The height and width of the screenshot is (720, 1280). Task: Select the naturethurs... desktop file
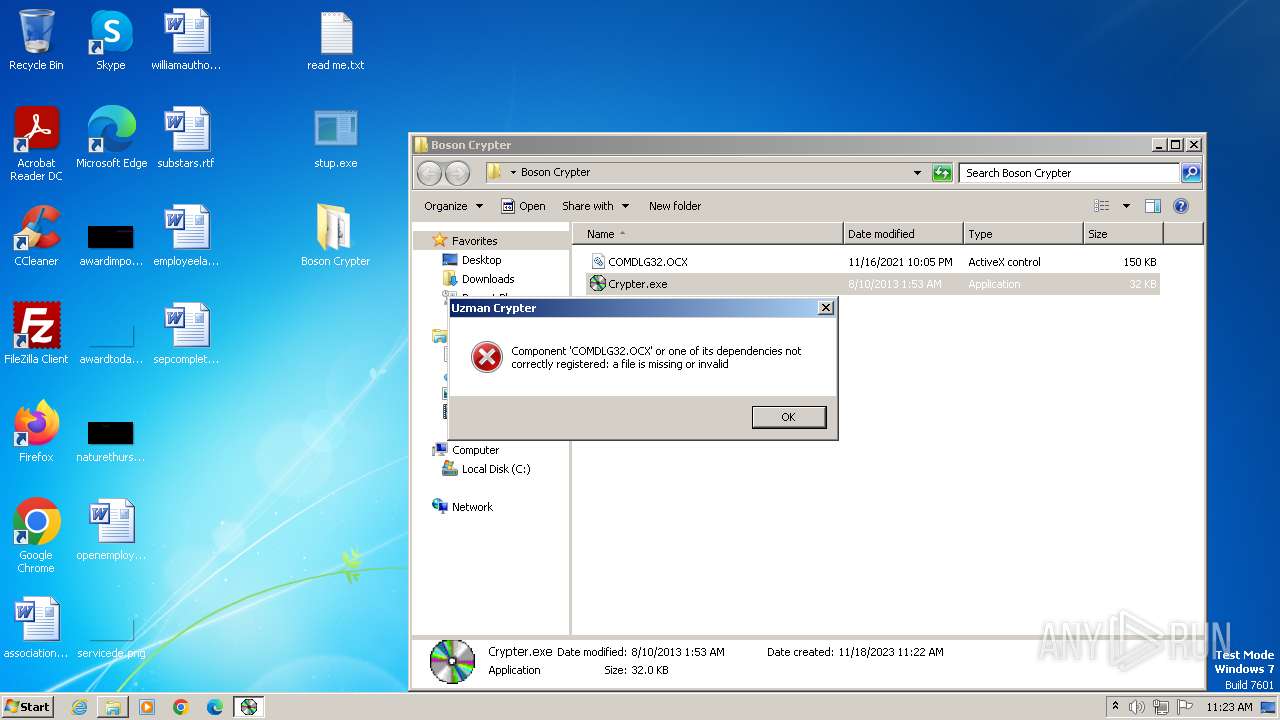(x=111, y=439)
